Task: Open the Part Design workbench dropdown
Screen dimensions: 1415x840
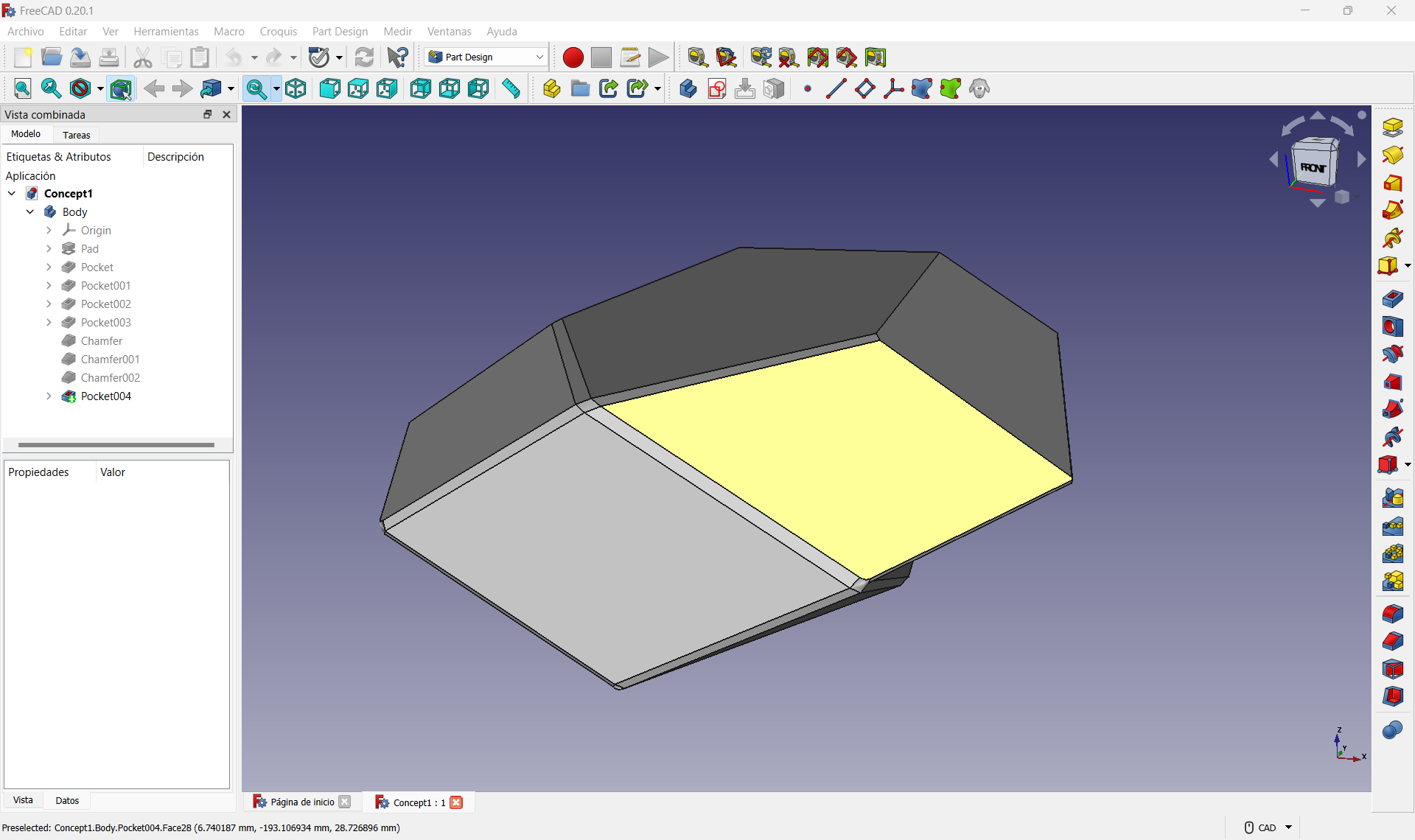Action: [486, 57]
